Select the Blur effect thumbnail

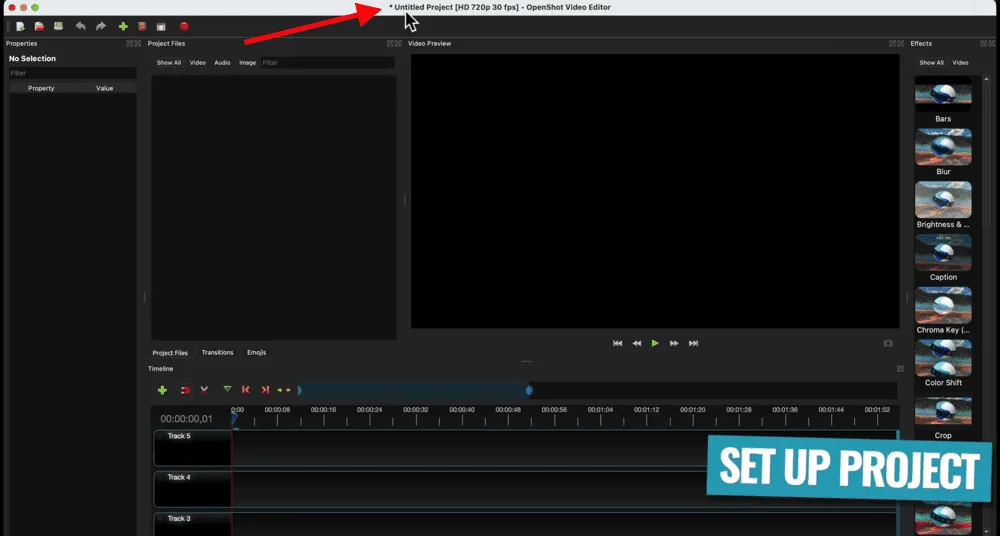[943, 147]
